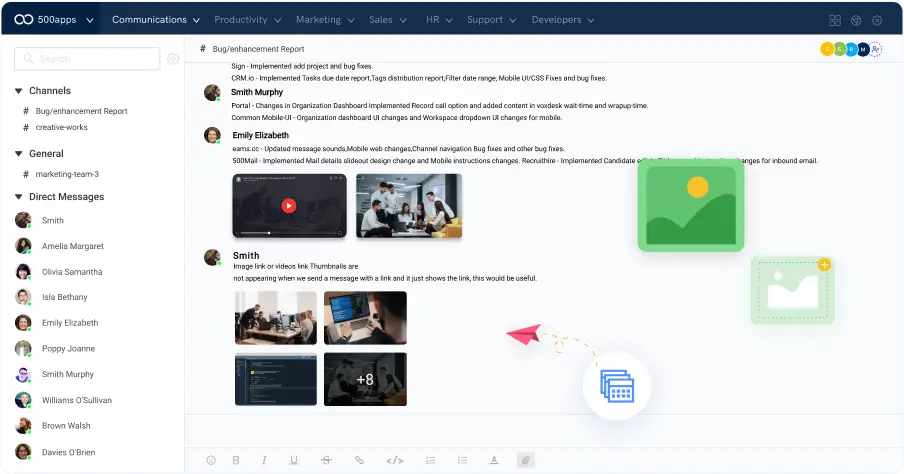The image size is (904, 474).
Task: Collapse the Direct Messages section
Action: coord(18,197)
